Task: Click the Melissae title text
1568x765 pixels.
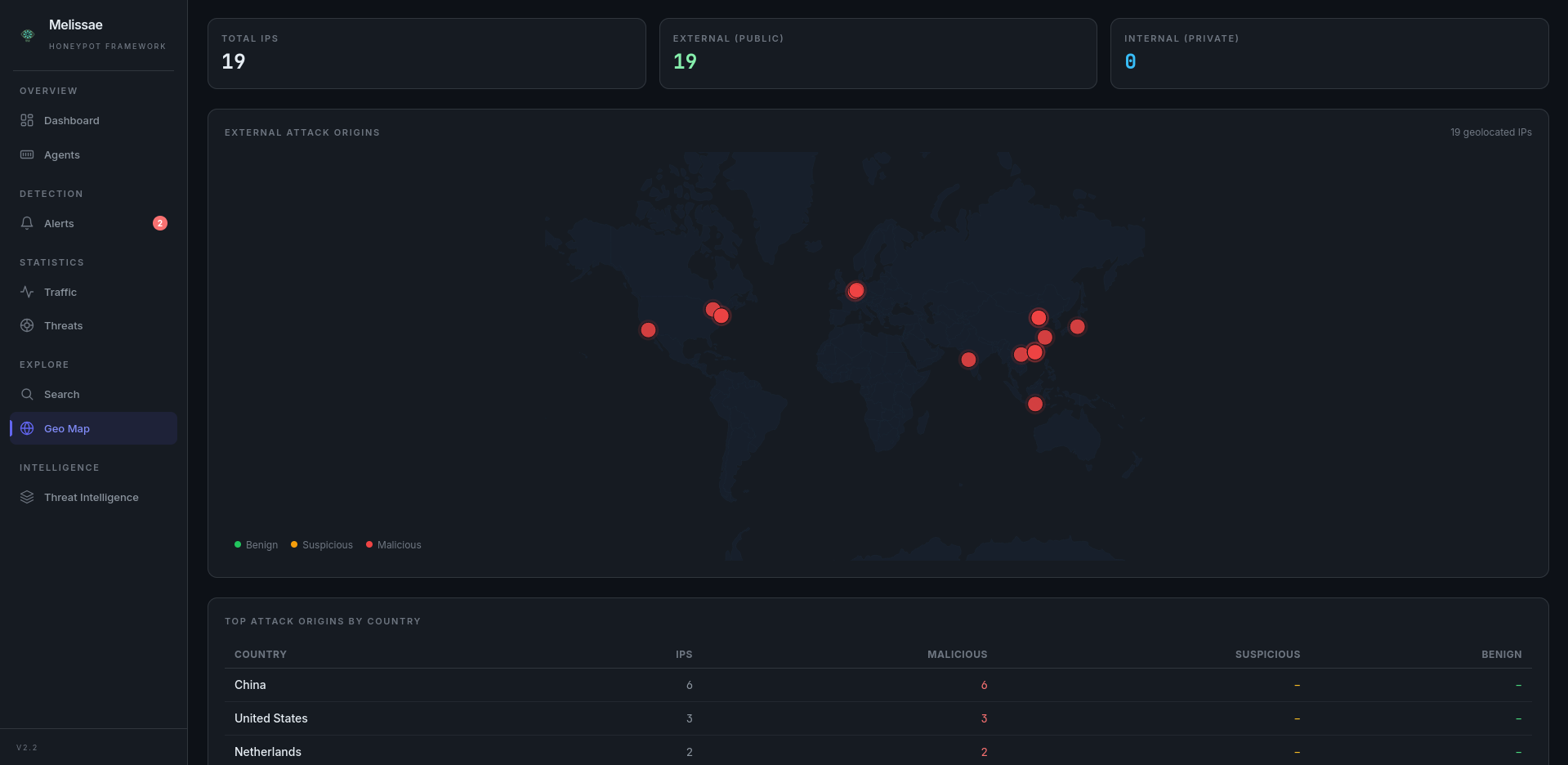Action: tap(76, 25)
